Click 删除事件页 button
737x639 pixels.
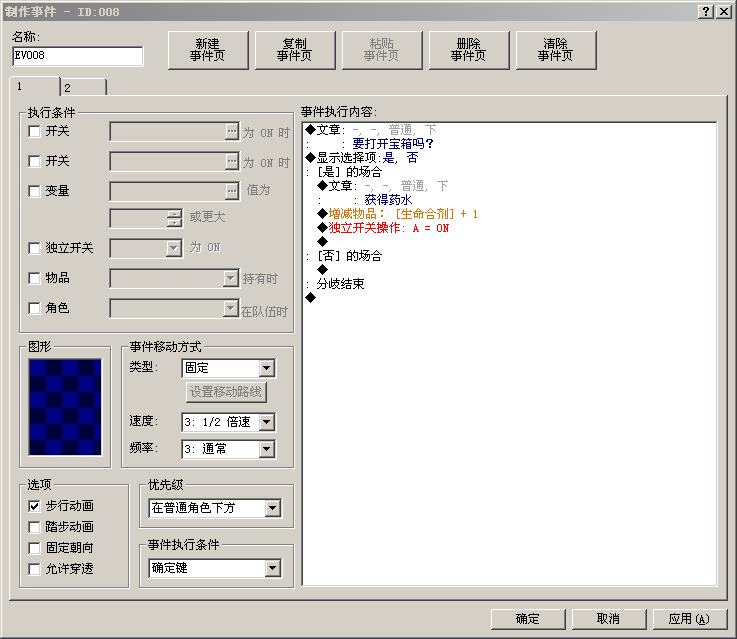(469, 50)
